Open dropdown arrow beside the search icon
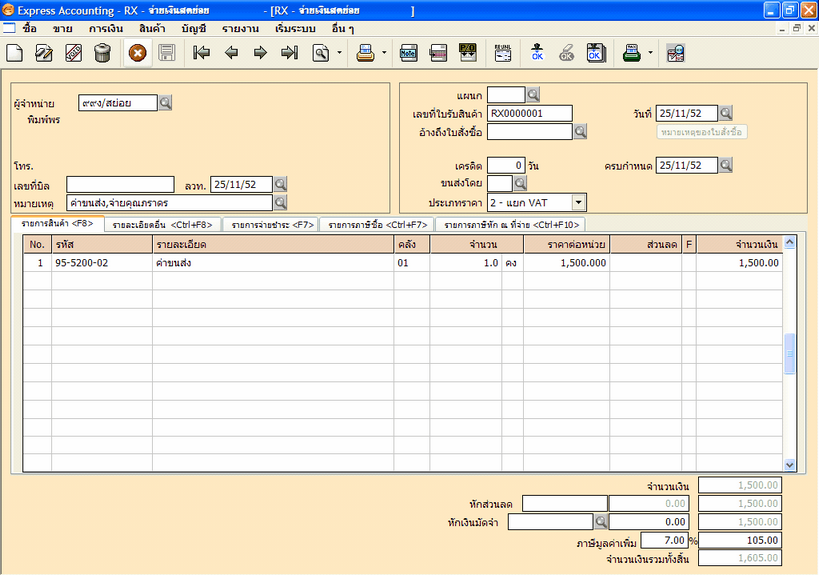The width and height of the screenshot is (819, 575). [x=339, y=53]
